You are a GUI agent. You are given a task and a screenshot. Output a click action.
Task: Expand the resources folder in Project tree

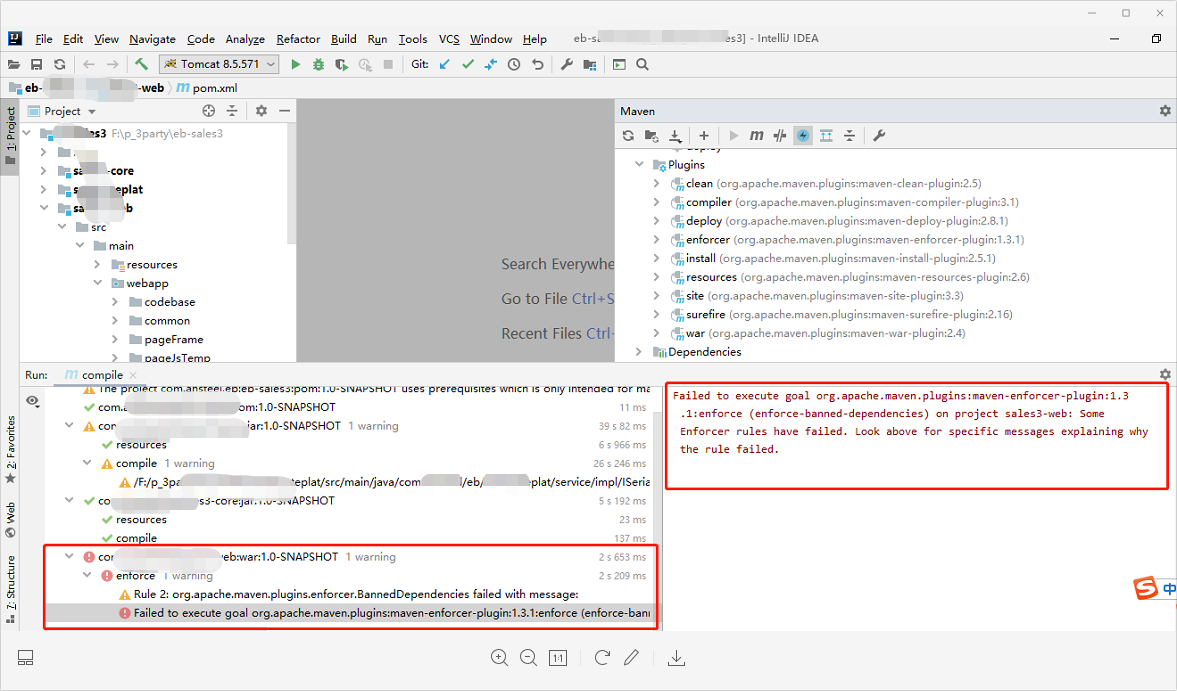(98, 264)
